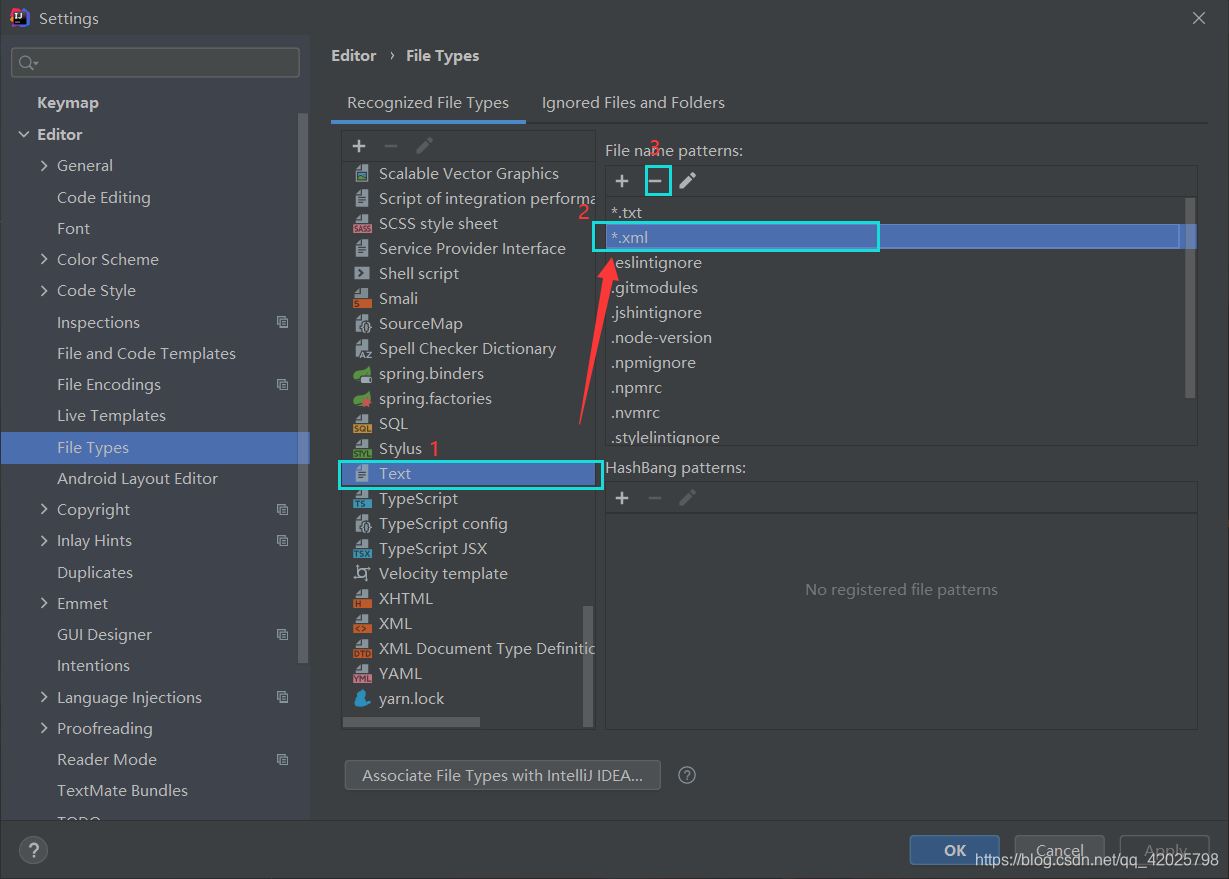Focus the settings search field
This screenshot has height=879, width=1229.
pos(155,62)
